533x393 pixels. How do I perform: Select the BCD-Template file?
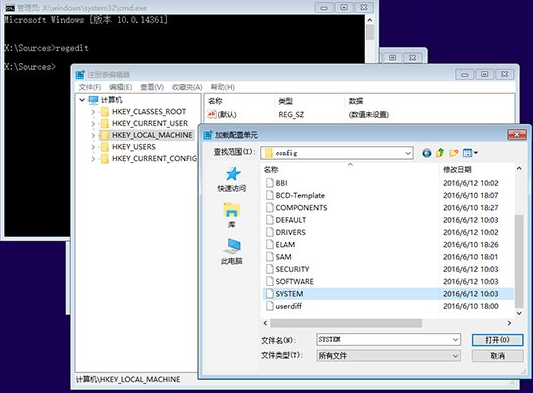point(300,195)
